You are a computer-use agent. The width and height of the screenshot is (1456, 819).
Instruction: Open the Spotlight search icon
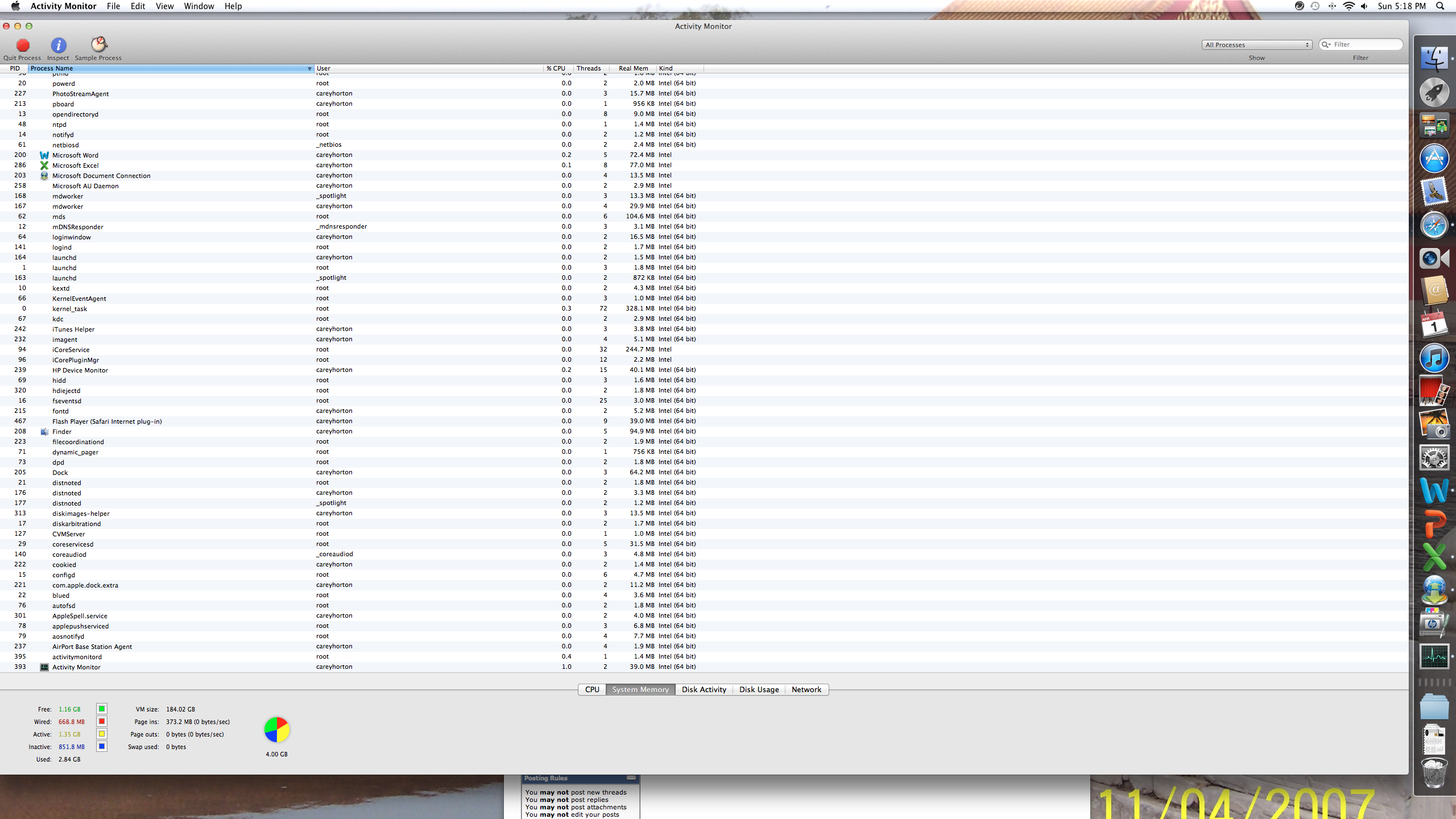(x=1440, y=6)
